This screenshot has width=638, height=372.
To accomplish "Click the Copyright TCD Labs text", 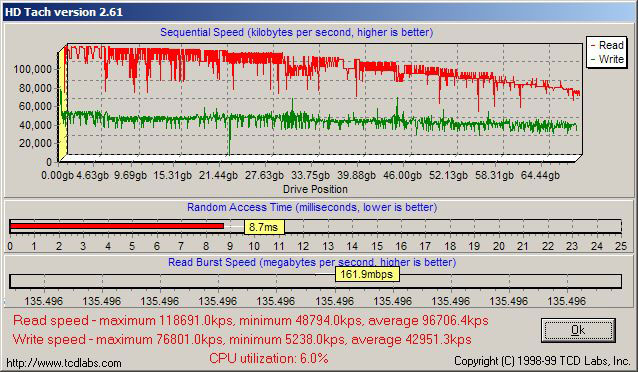I will tap(542, 361).
